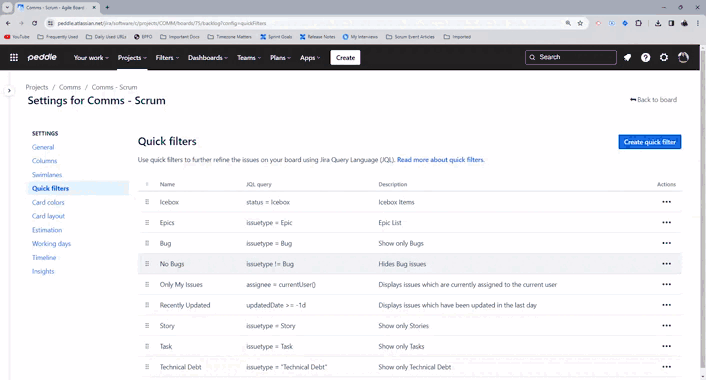Grab the drag handle for Epics row

[147, 222]
